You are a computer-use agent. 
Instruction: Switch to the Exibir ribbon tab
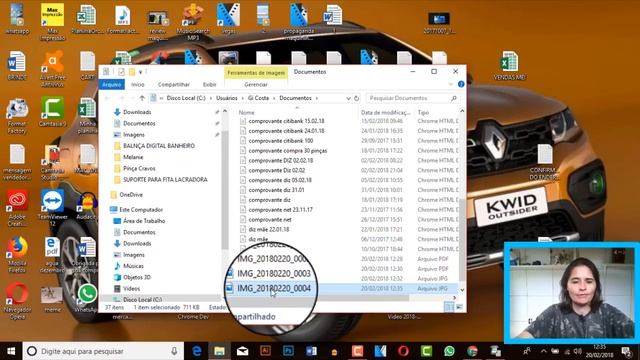(209, 84)
